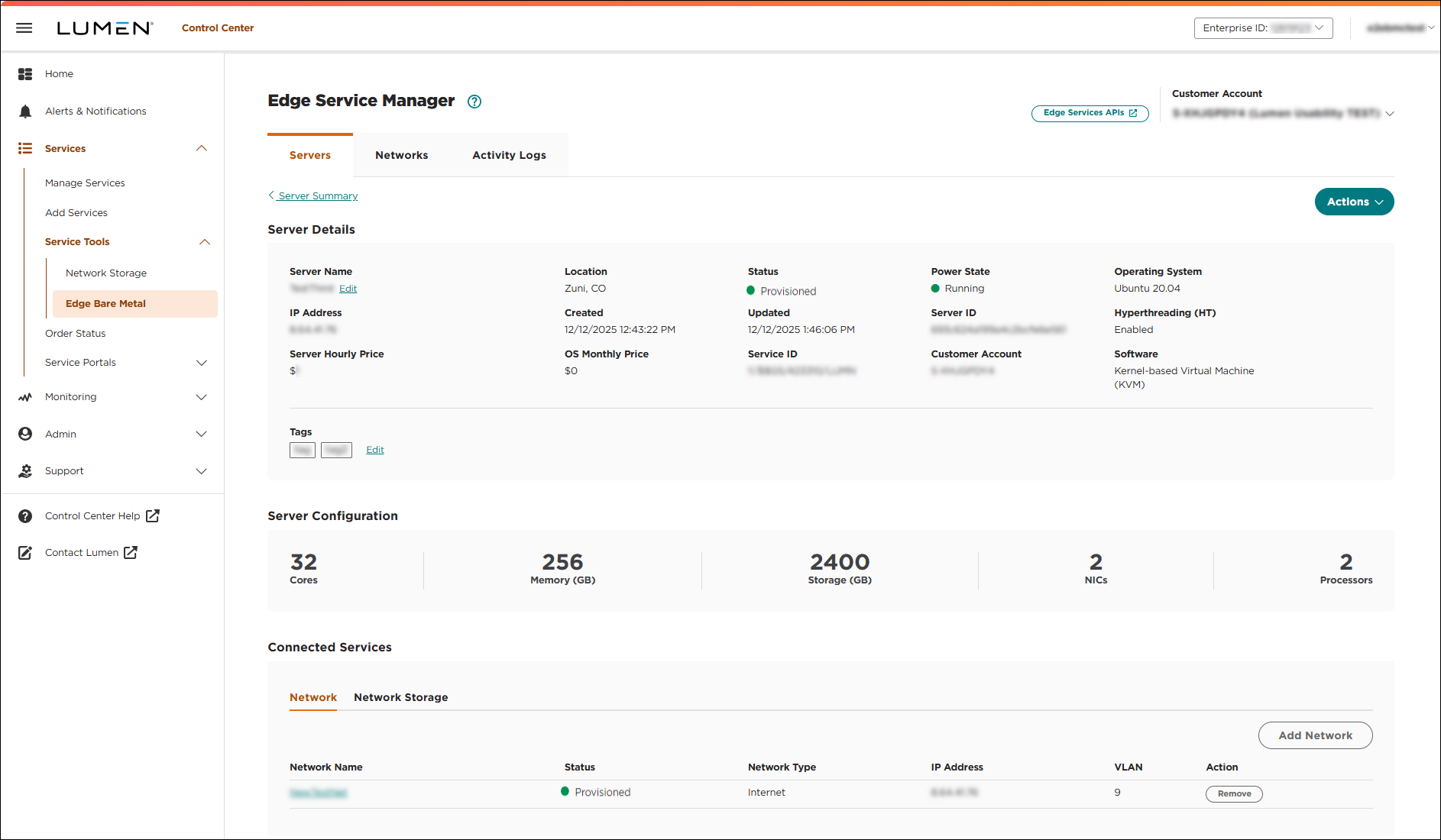The width and height of the screenshot is (1441, 840).
Task: Click the Lumen logo
Action: (x=104, y=27)
